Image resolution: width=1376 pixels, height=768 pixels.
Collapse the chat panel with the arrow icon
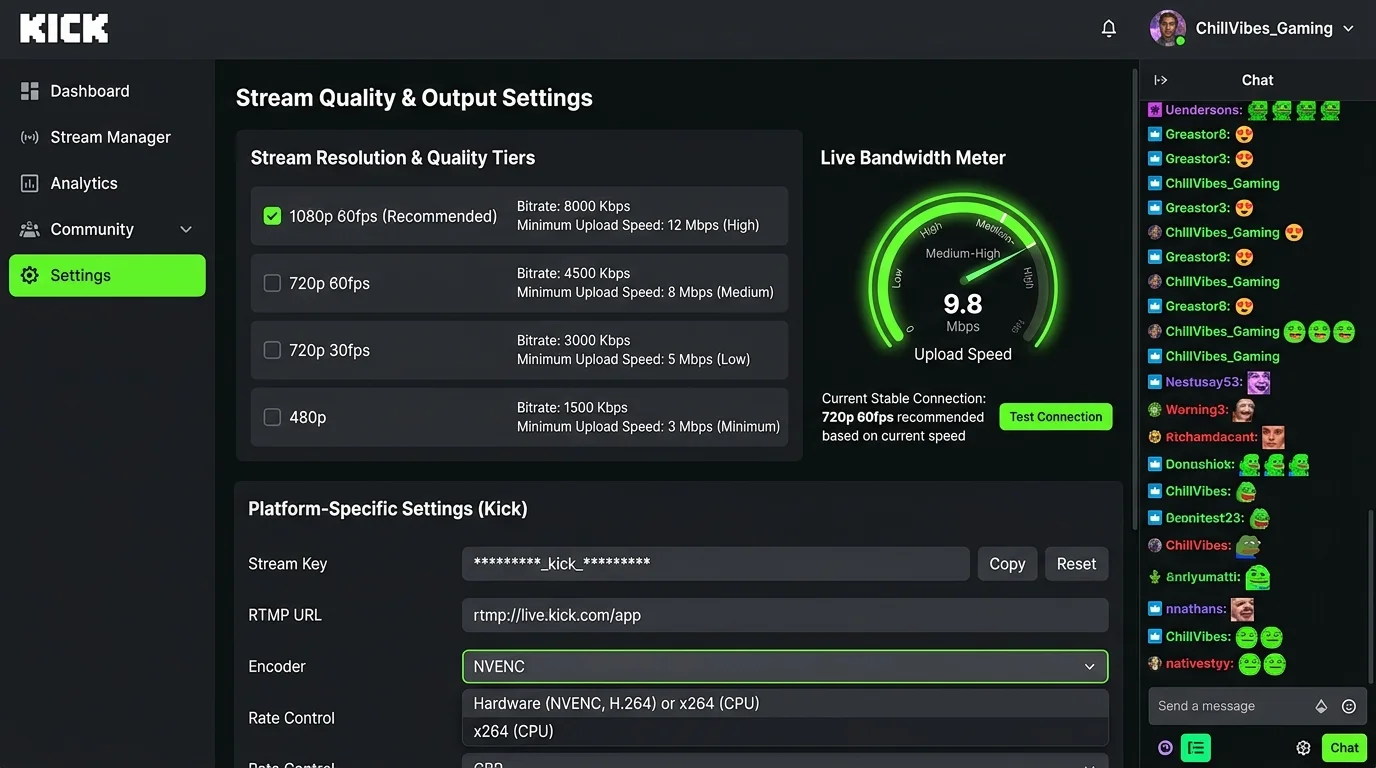[x=1160, y=80]
